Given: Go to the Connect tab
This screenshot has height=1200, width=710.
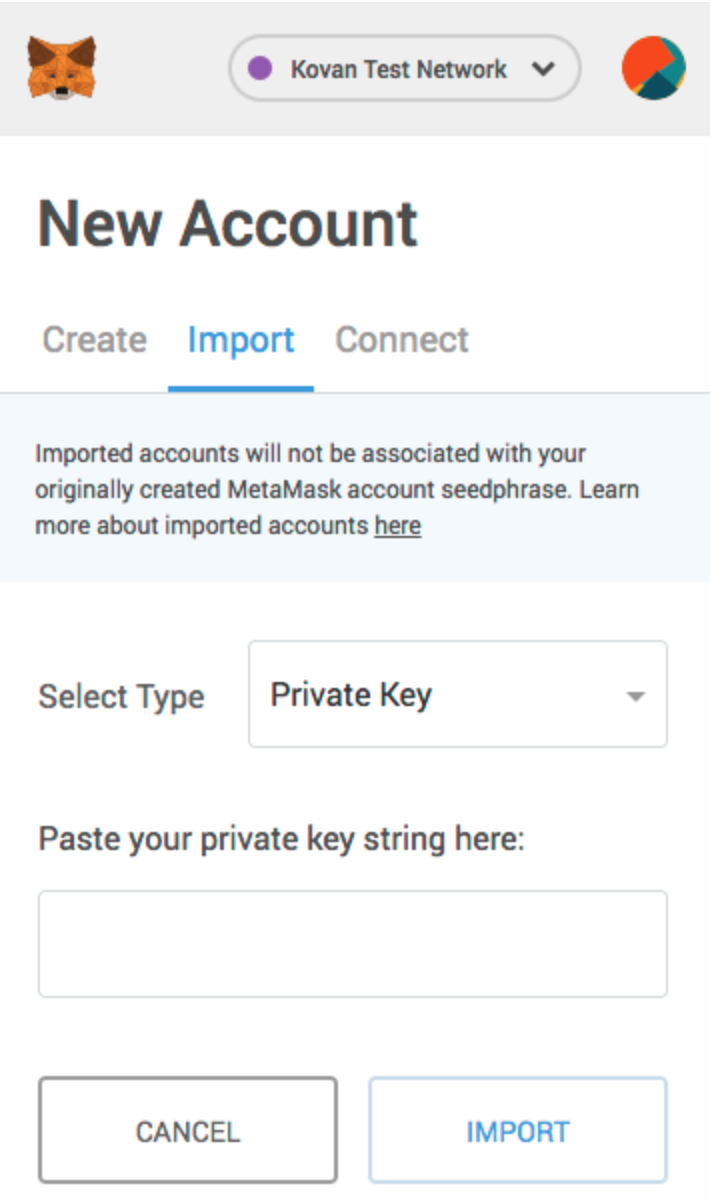Looking at the screenshot, I should coord(402,340).
